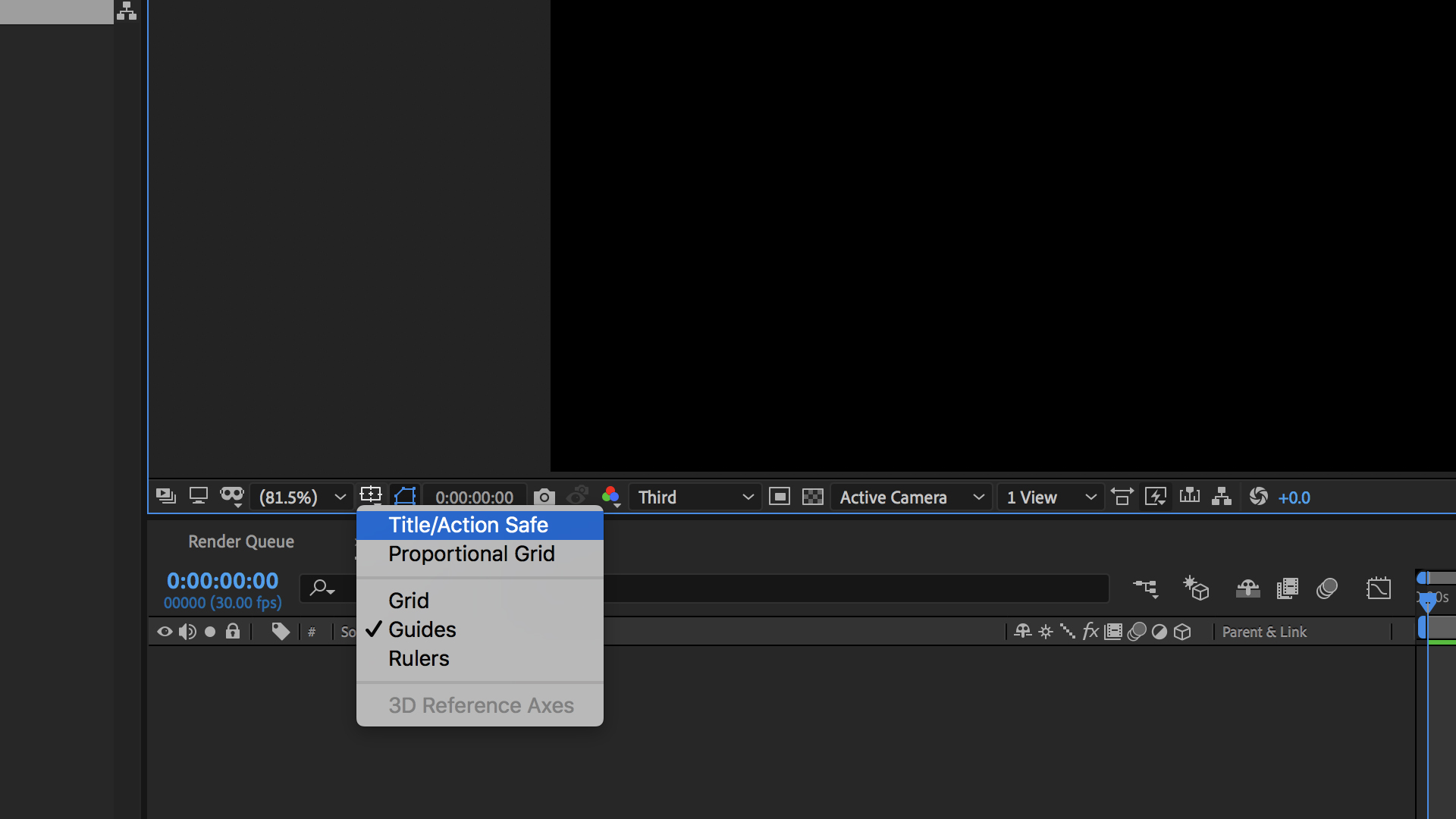Choose Proportional Grid from the menu
The height and width of the screenshot is (819, 1456).
[x=472, y=554]
